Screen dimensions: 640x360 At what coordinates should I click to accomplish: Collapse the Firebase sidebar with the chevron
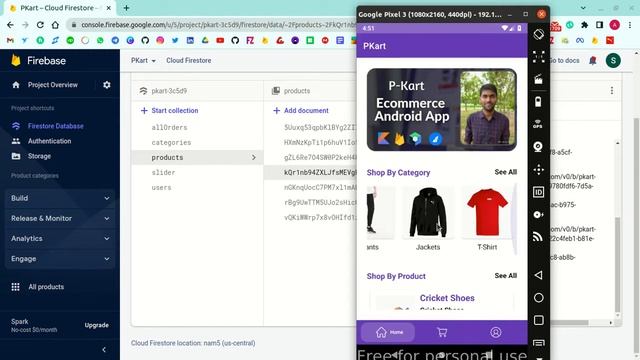coord(104,349)
